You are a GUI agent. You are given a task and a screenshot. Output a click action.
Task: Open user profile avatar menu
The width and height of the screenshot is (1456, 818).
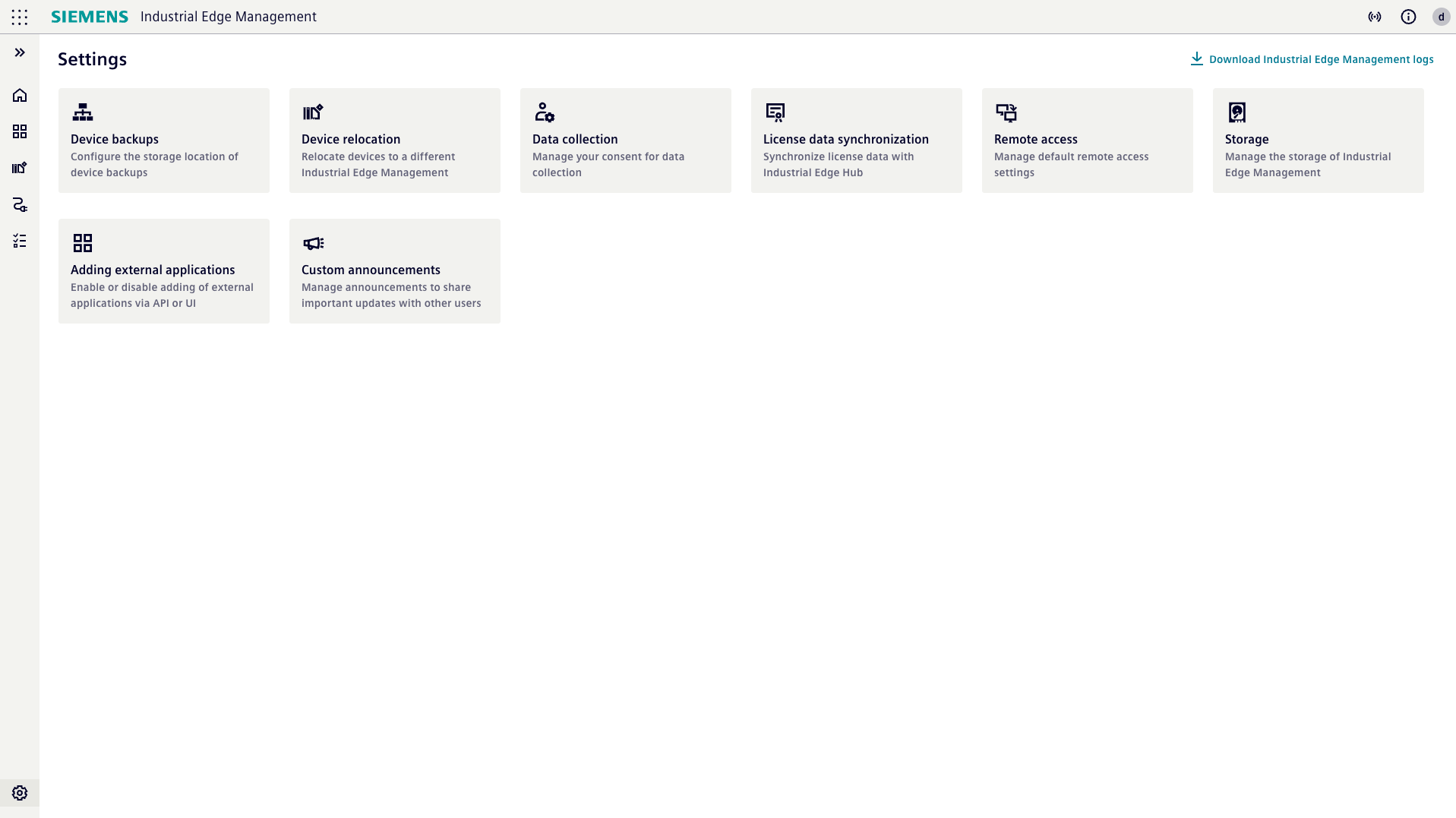tap(1441, 17)
